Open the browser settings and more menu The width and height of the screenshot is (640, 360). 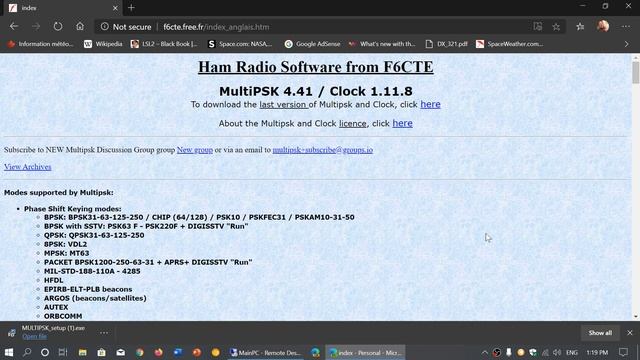626,27
